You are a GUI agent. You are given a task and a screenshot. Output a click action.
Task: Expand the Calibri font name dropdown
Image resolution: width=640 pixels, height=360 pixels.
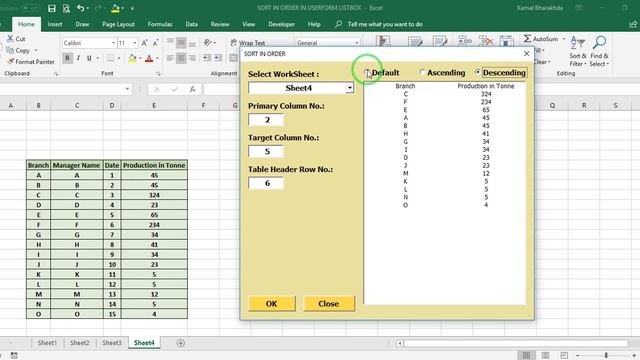pos(113,43)
